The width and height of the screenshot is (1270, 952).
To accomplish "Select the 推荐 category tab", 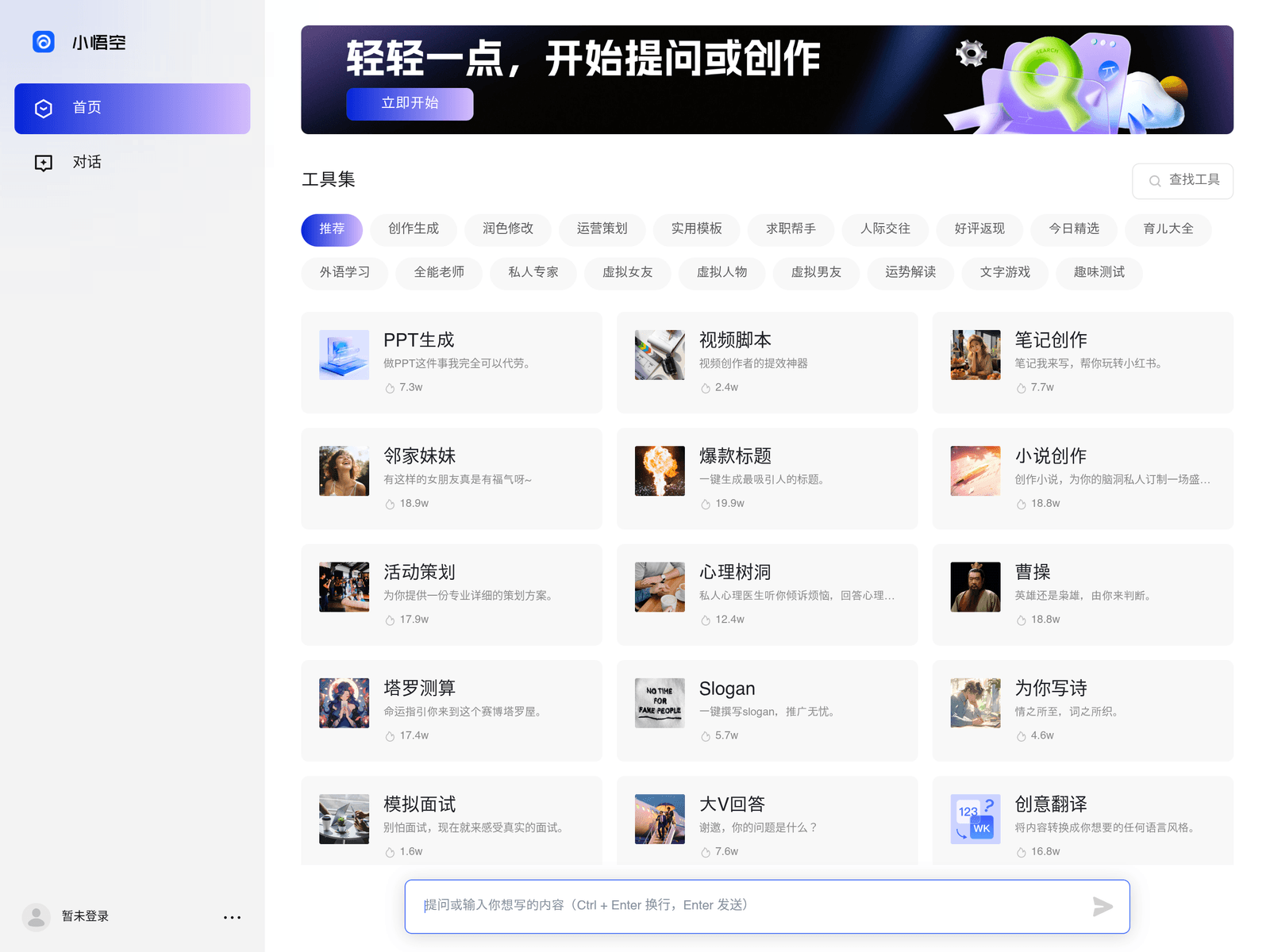I will click(332, 229).
